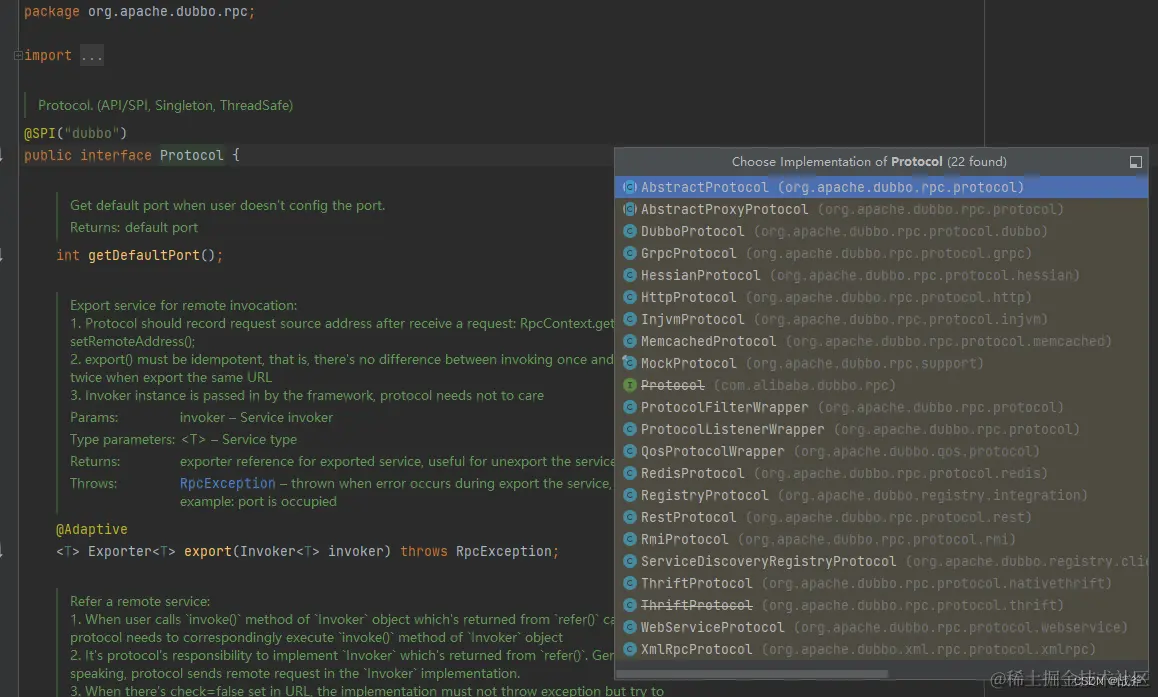Click the green interface icon beside Protocol
The image size is (1158, 697).
point(630,385)
